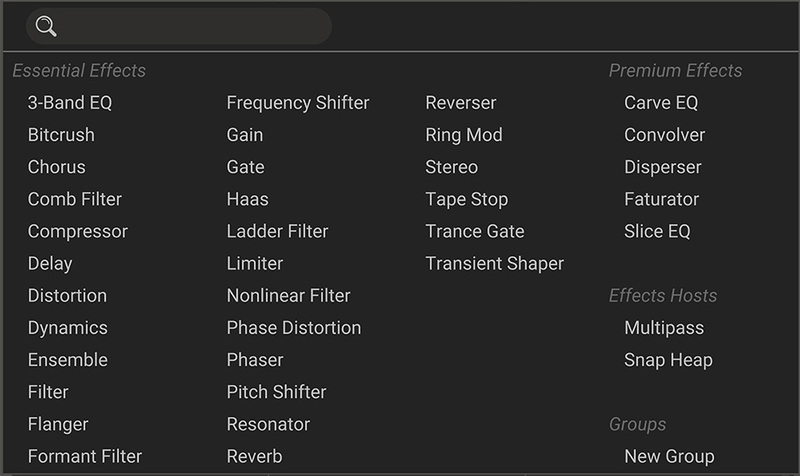Image resolution: width=800 pixels, height=476 pixels.
Task: Select 3-Band EQ effect
Action: 70,103
